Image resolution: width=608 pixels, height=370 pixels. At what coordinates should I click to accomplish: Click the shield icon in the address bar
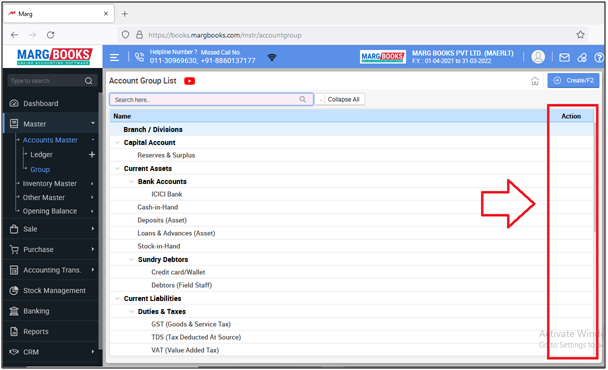(125, 35)
